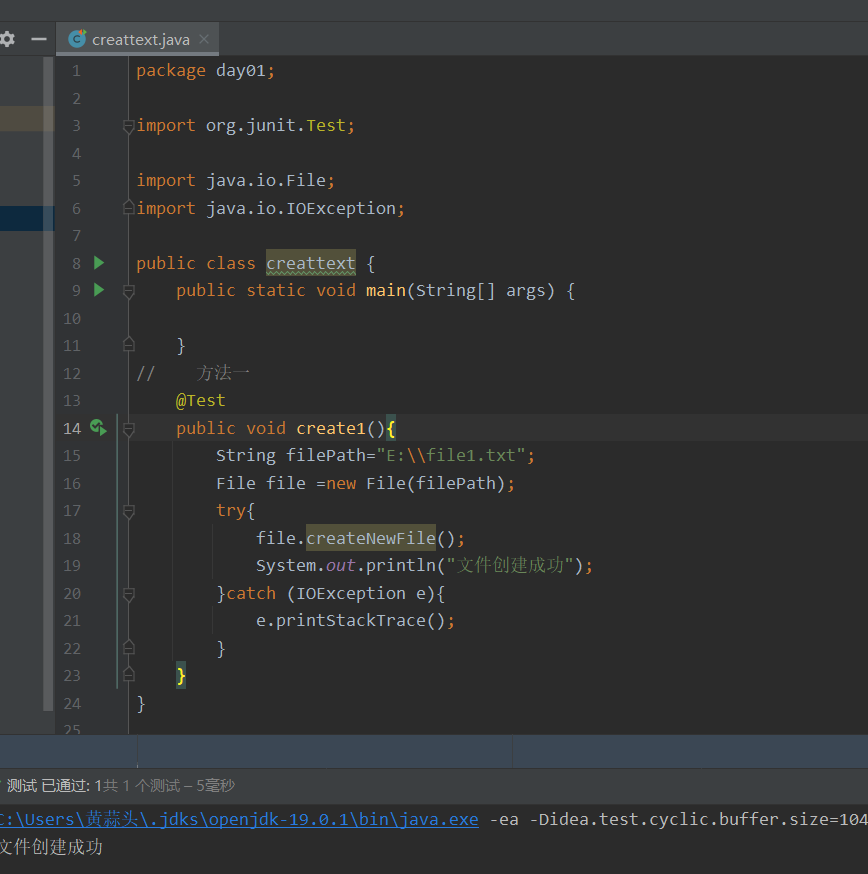Screen dimensions: 868x874
Task: Collapse the catch block at line 20
Action: point(128,594)
